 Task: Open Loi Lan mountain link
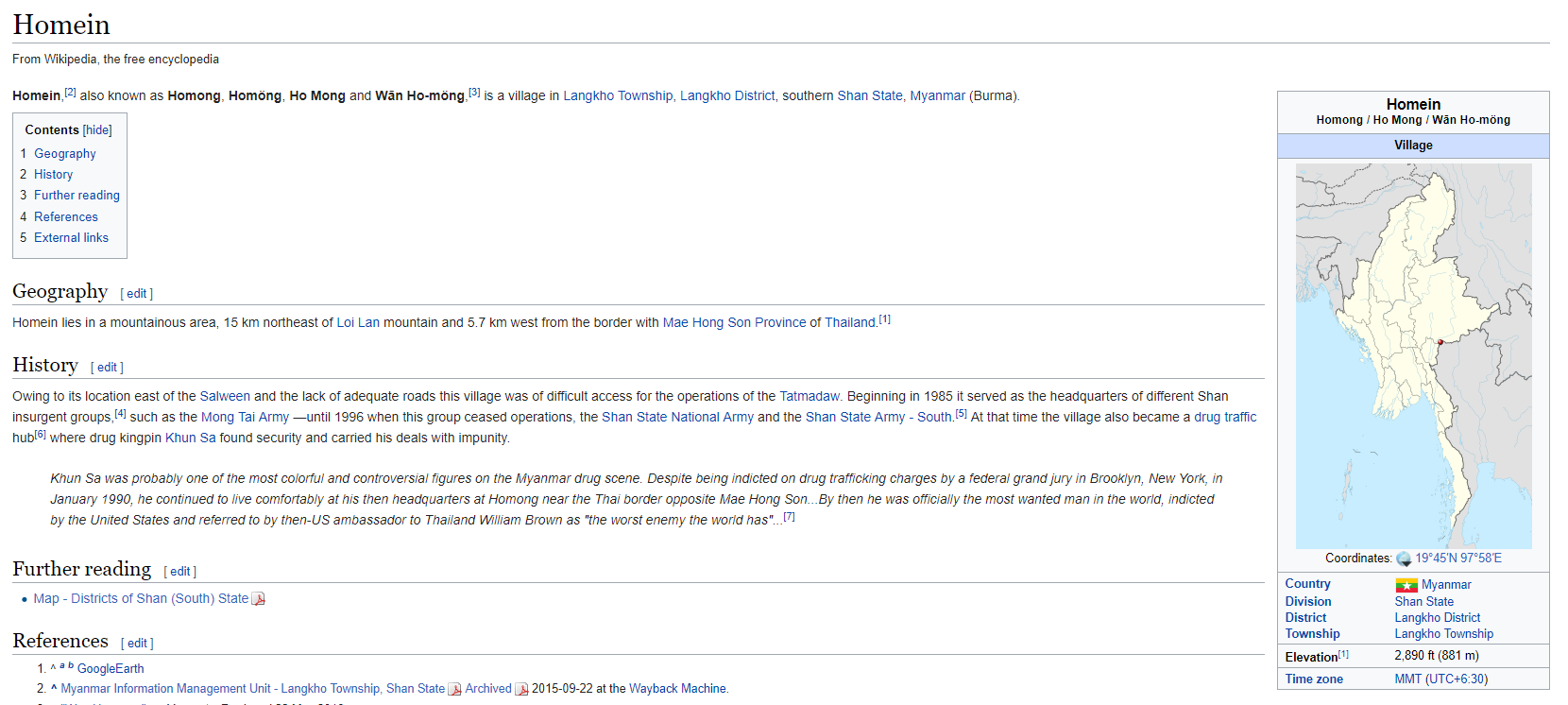coord(358,323)
